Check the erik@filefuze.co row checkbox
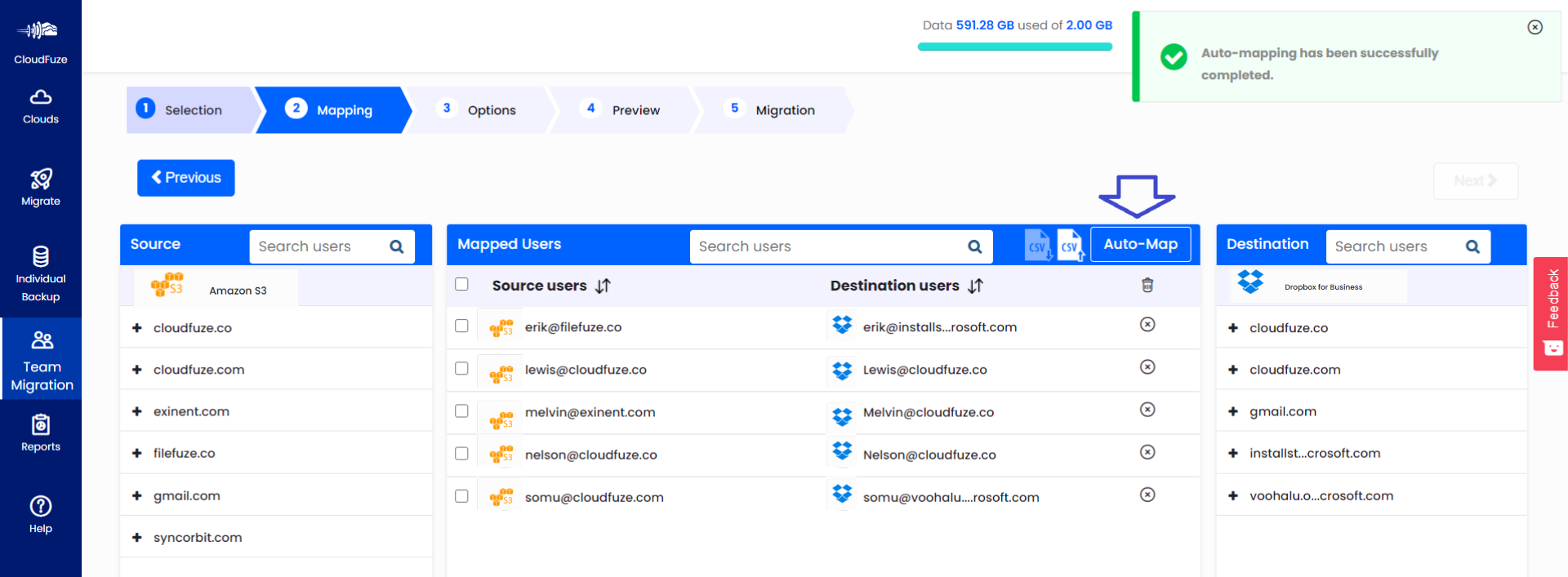Viewport: 1568px width, 577px height. tap(461, 326)
